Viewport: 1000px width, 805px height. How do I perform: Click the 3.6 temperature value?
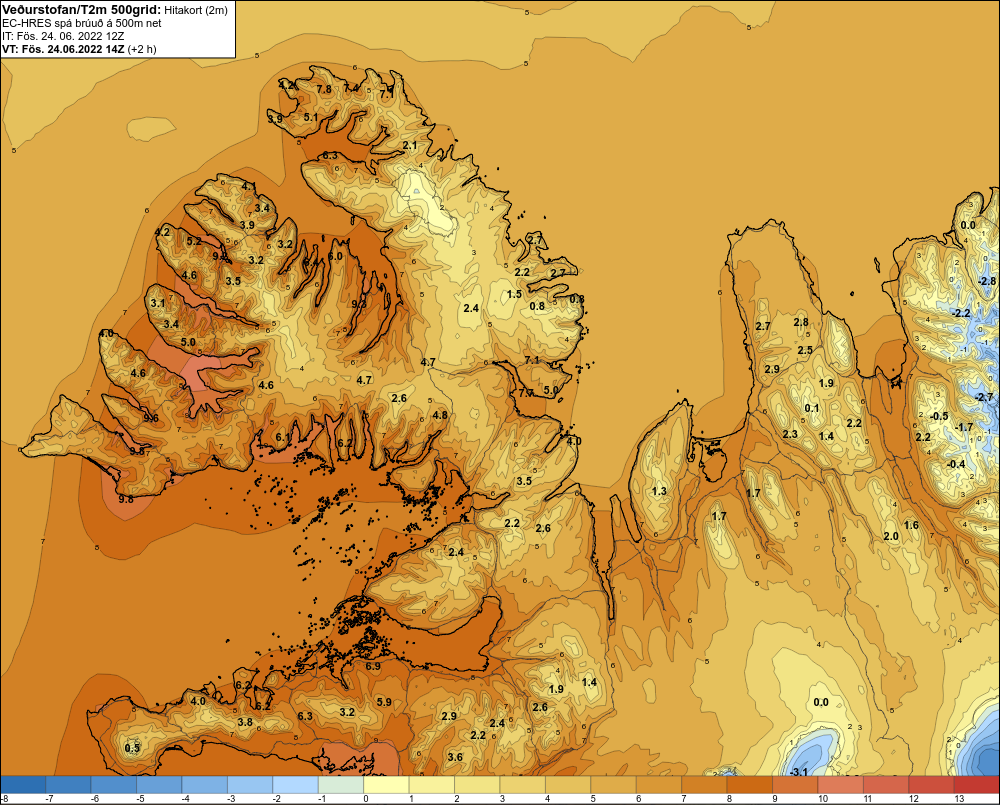(x=455, y=757)
